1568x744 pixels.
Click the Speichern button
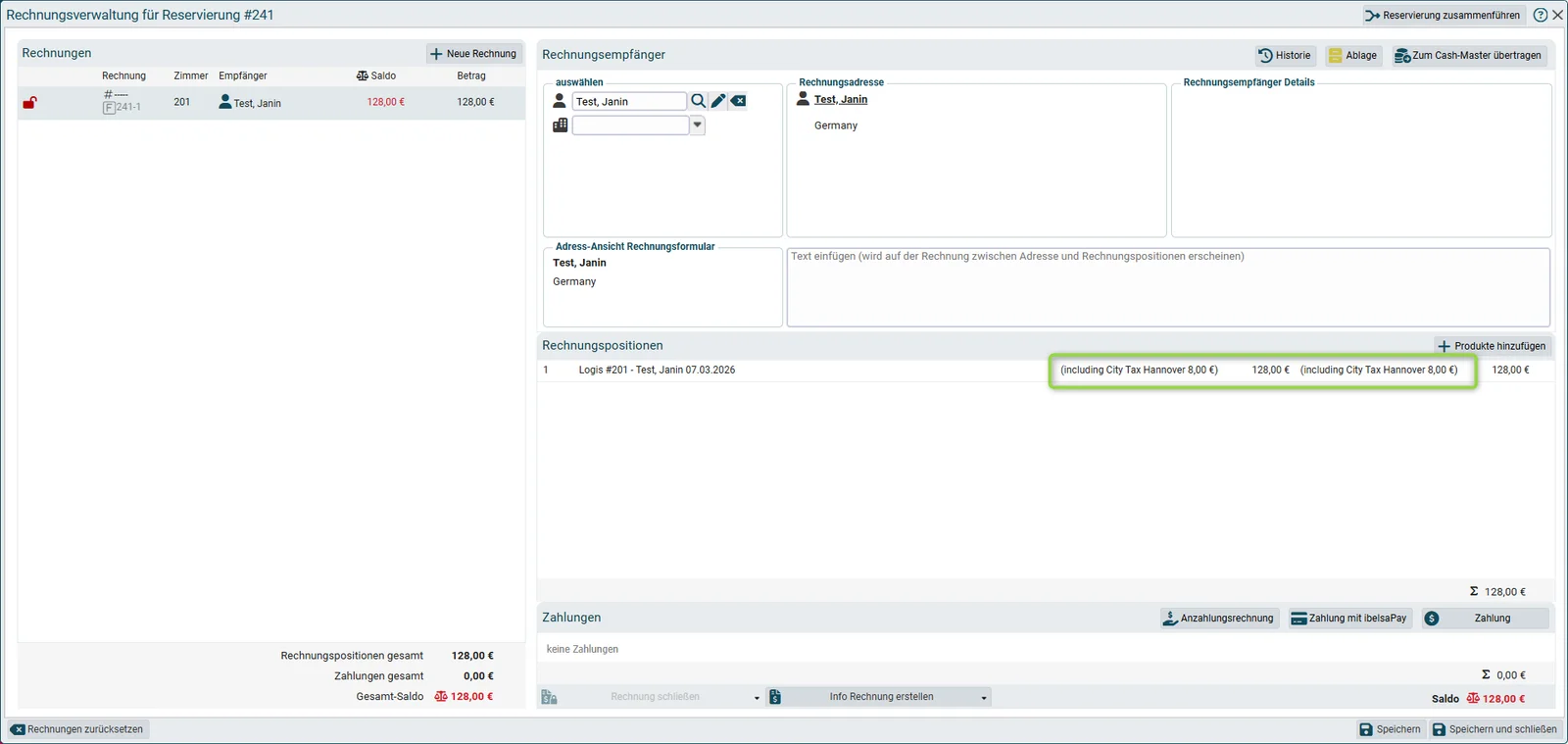[x=1390, y=729]
